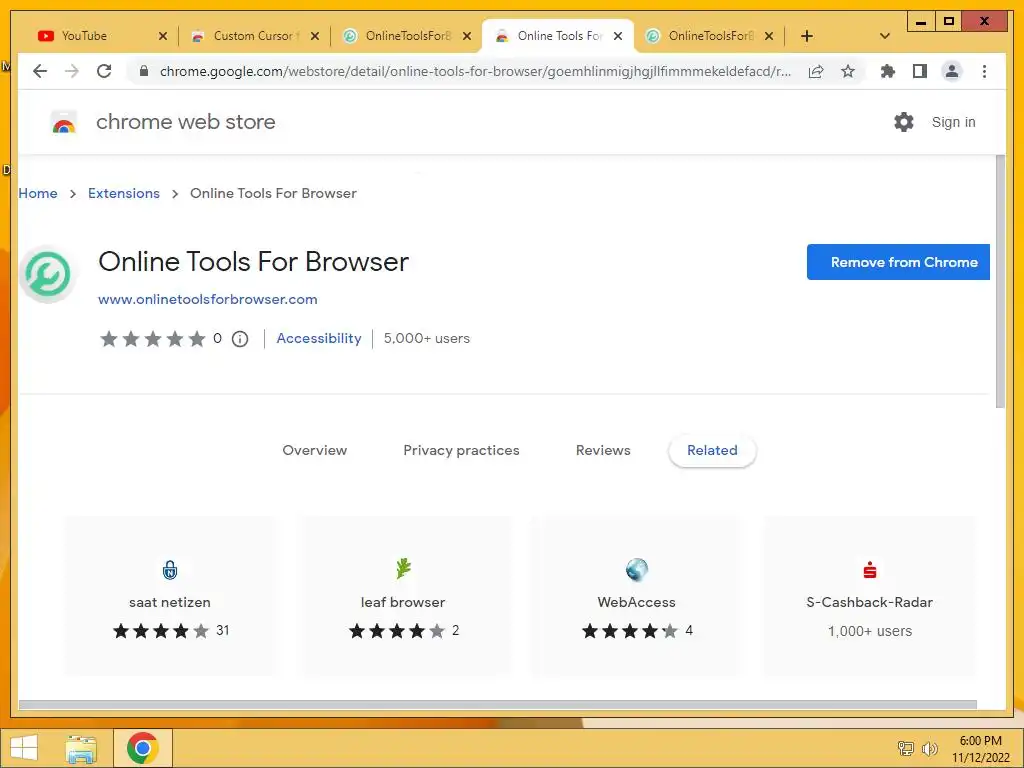Click the URL address bar
The height and width of the screenshot is (768, 1024).
click(475, 71)
